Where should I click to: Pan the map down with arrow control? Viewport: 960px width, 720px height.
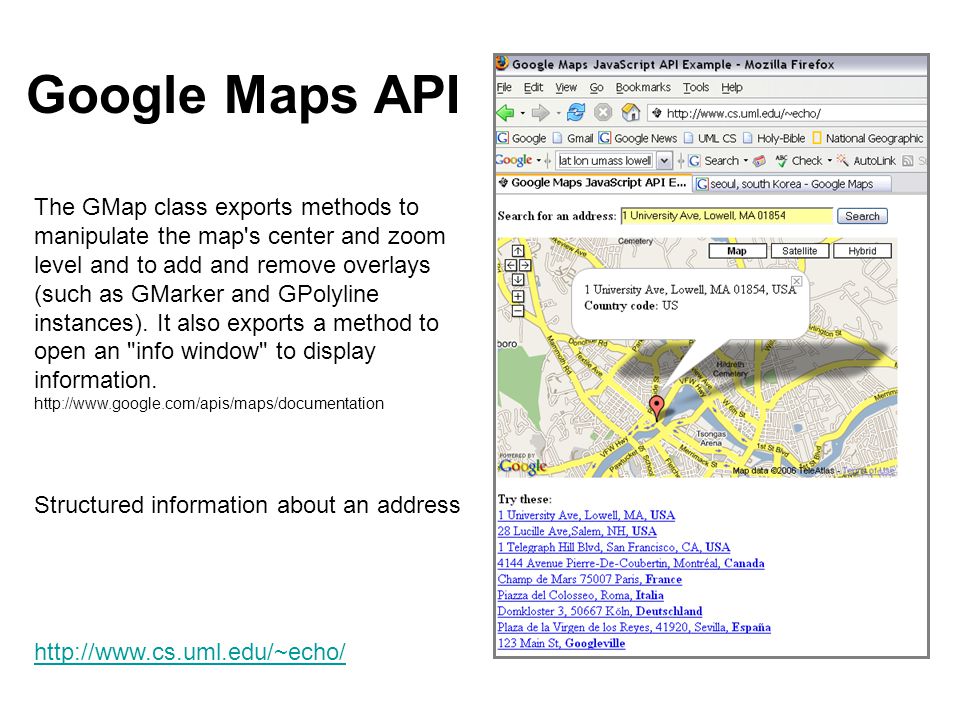click(518, 280)
